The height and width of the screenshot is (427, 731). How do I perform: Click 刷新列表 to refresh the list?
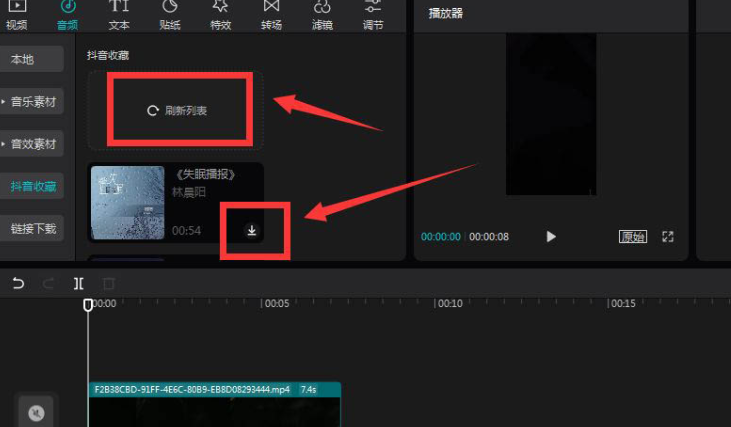(178, 111)
